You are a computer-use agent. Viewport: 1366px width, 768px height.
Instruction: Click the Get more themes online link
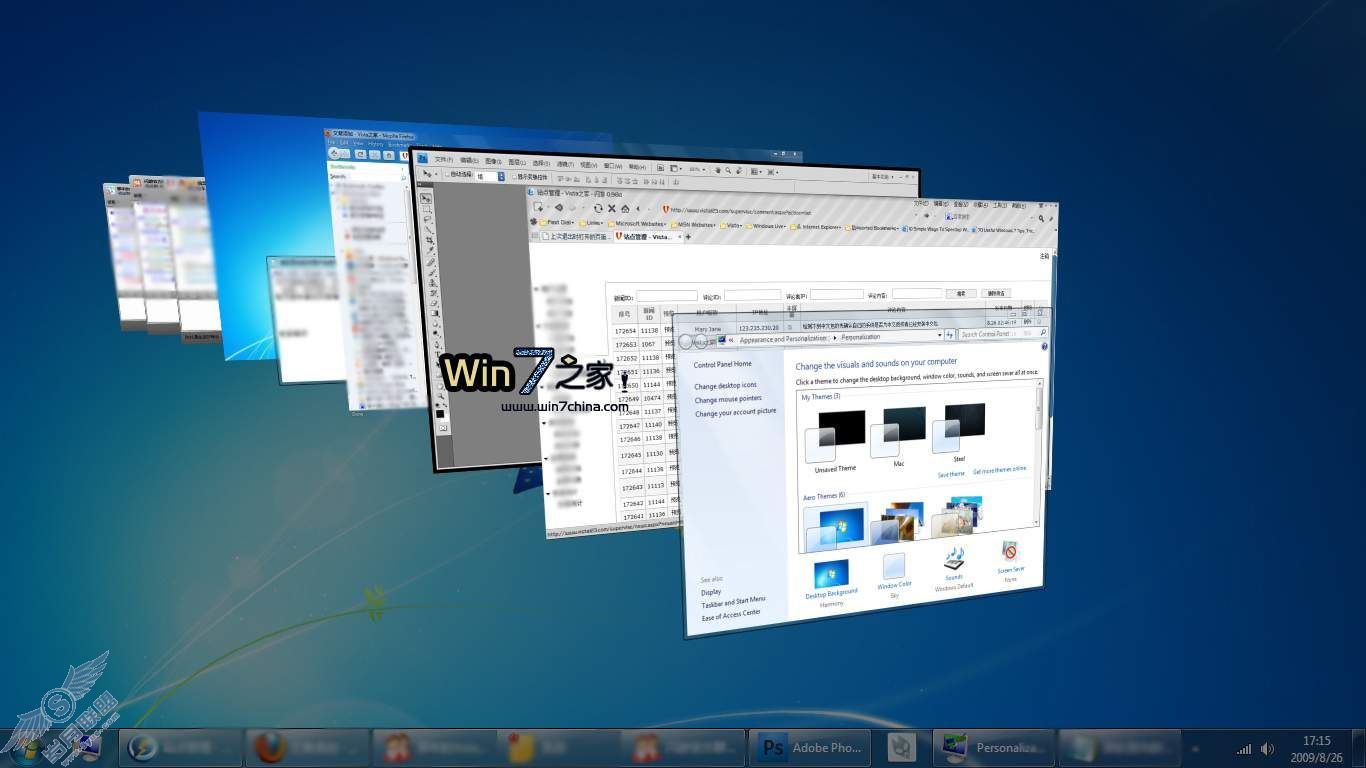tap(1000, 469)
